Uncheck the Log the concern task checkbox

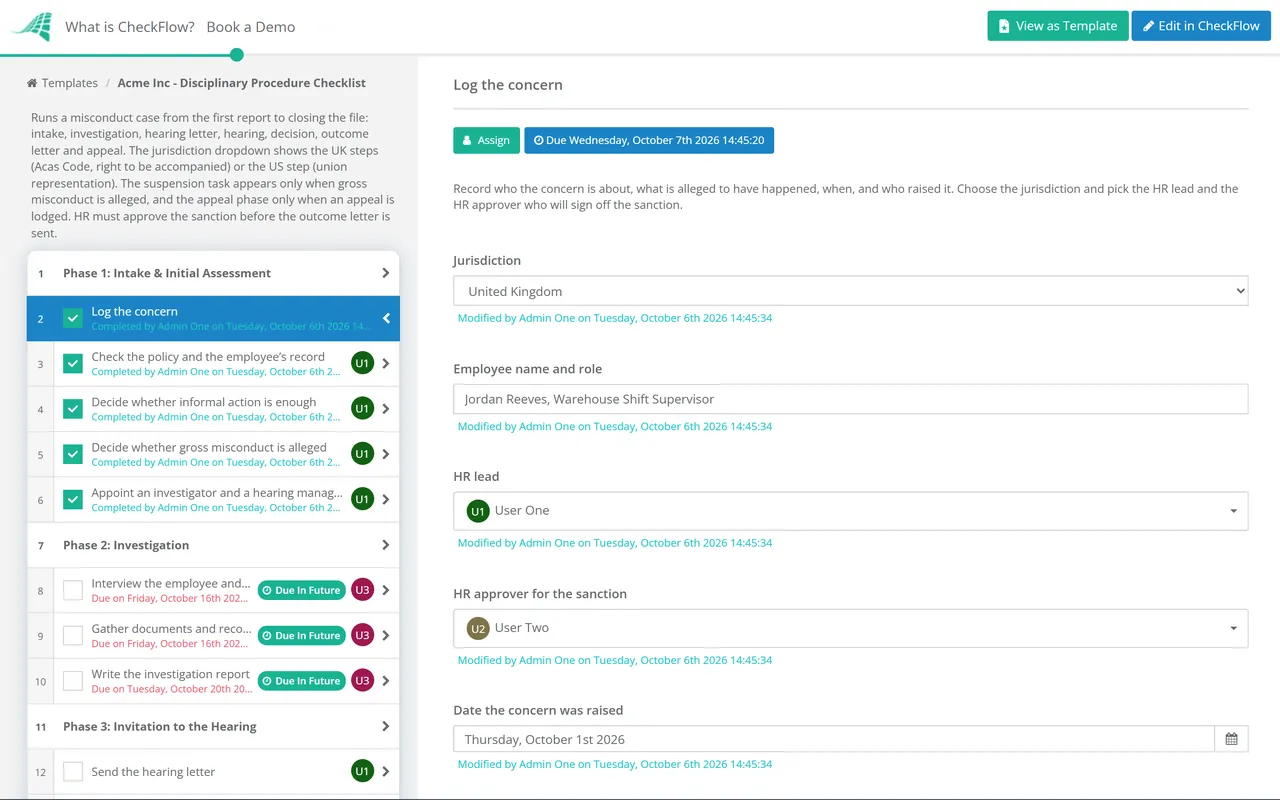click(x=73, y=319)
